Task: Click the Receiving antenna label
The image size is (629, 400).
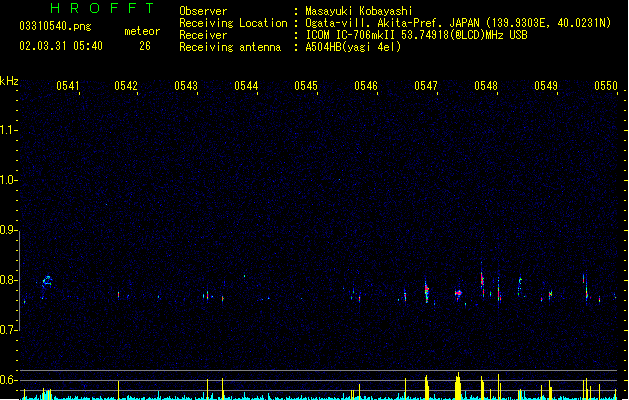Action: click(230, 47)
